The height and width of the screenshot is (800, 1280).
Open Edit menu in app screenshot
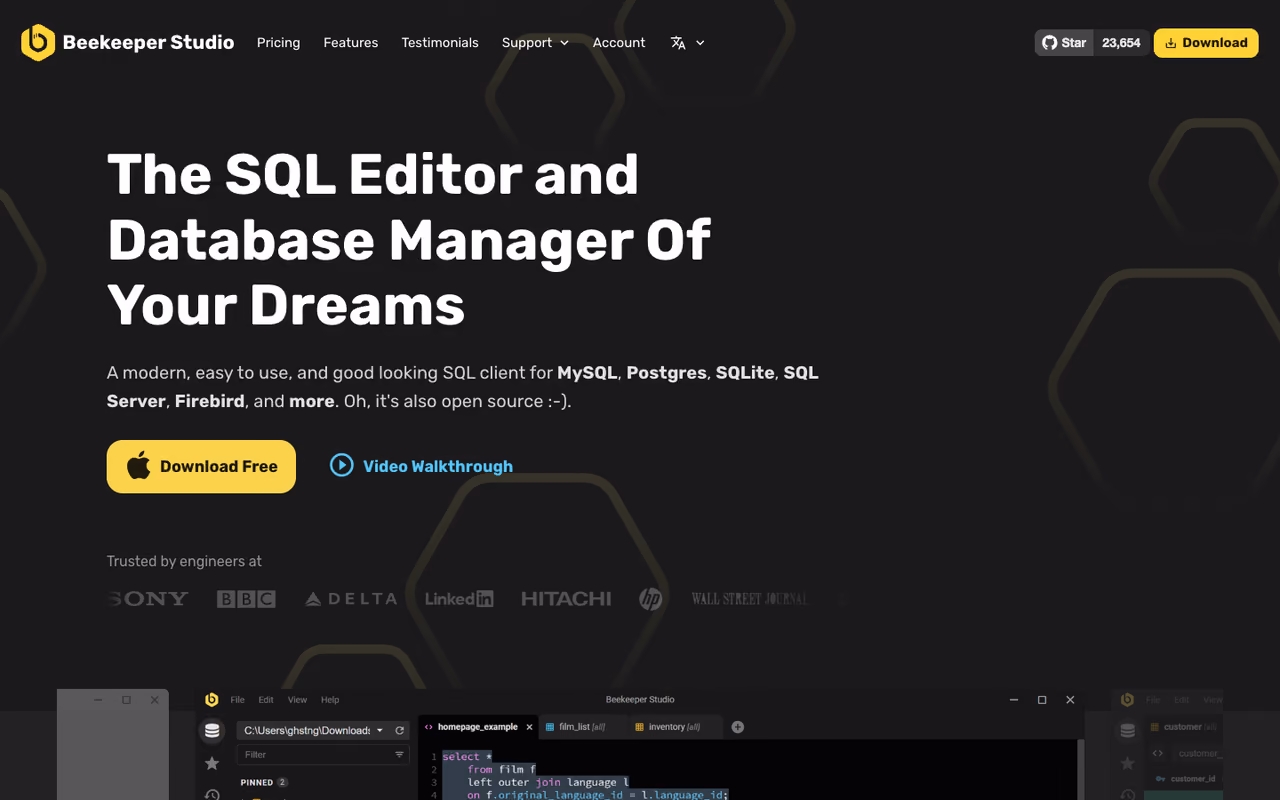tap(266, 700)
